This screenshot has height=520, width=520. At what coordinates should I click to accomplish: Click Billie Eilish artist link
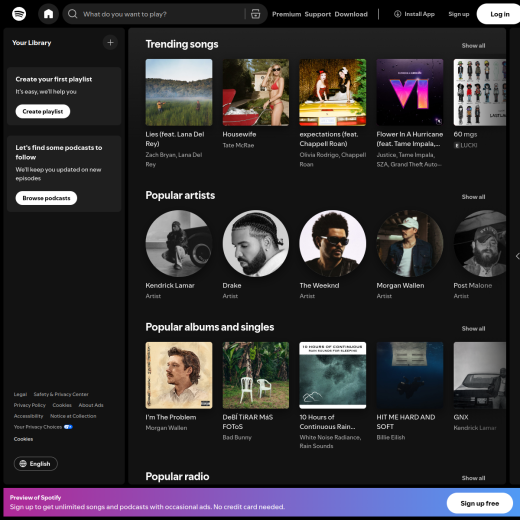tap(391, 437)
